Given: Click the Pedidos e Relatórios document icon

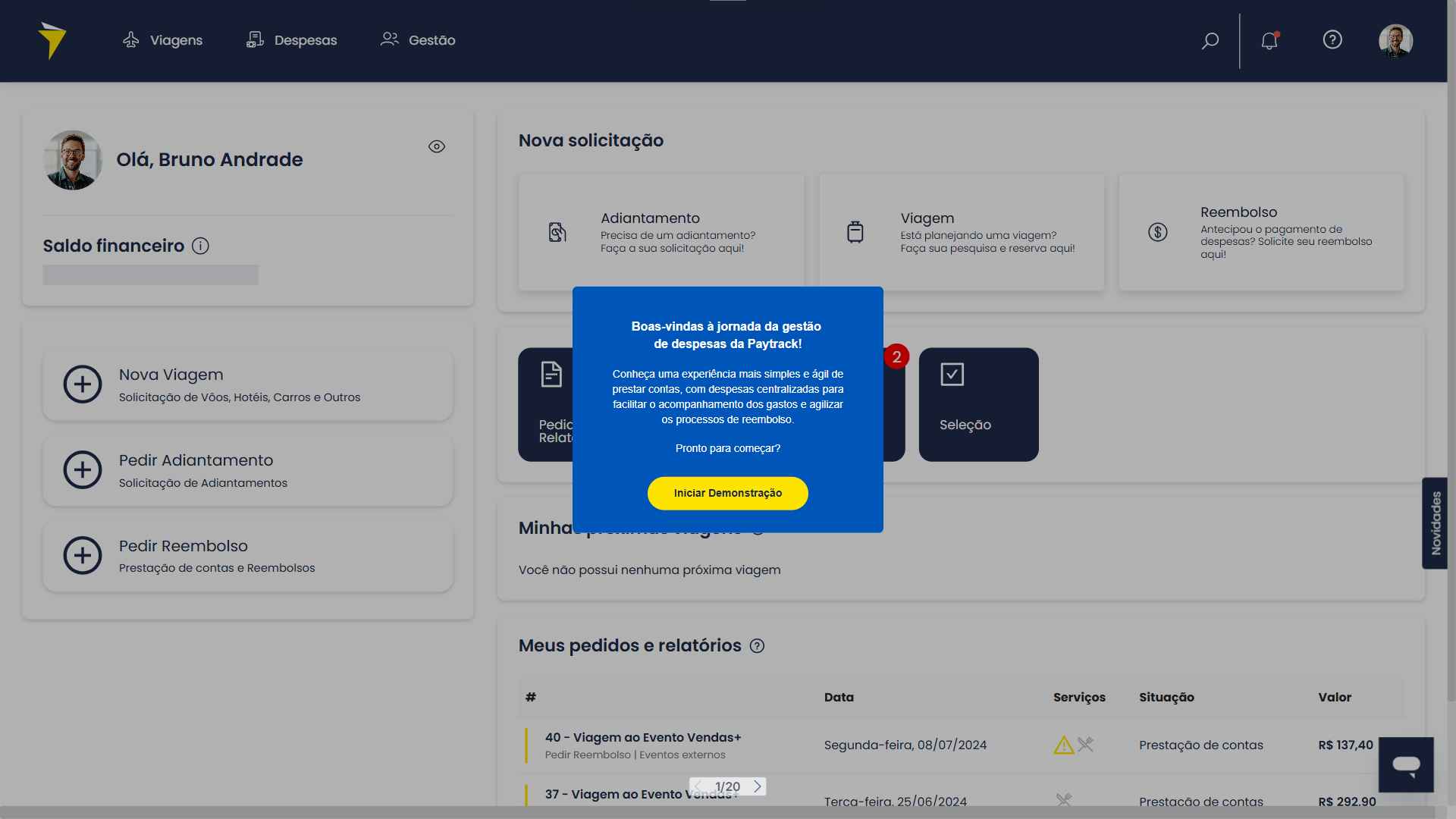Looking at the screenshot, I should coord(551,375).
